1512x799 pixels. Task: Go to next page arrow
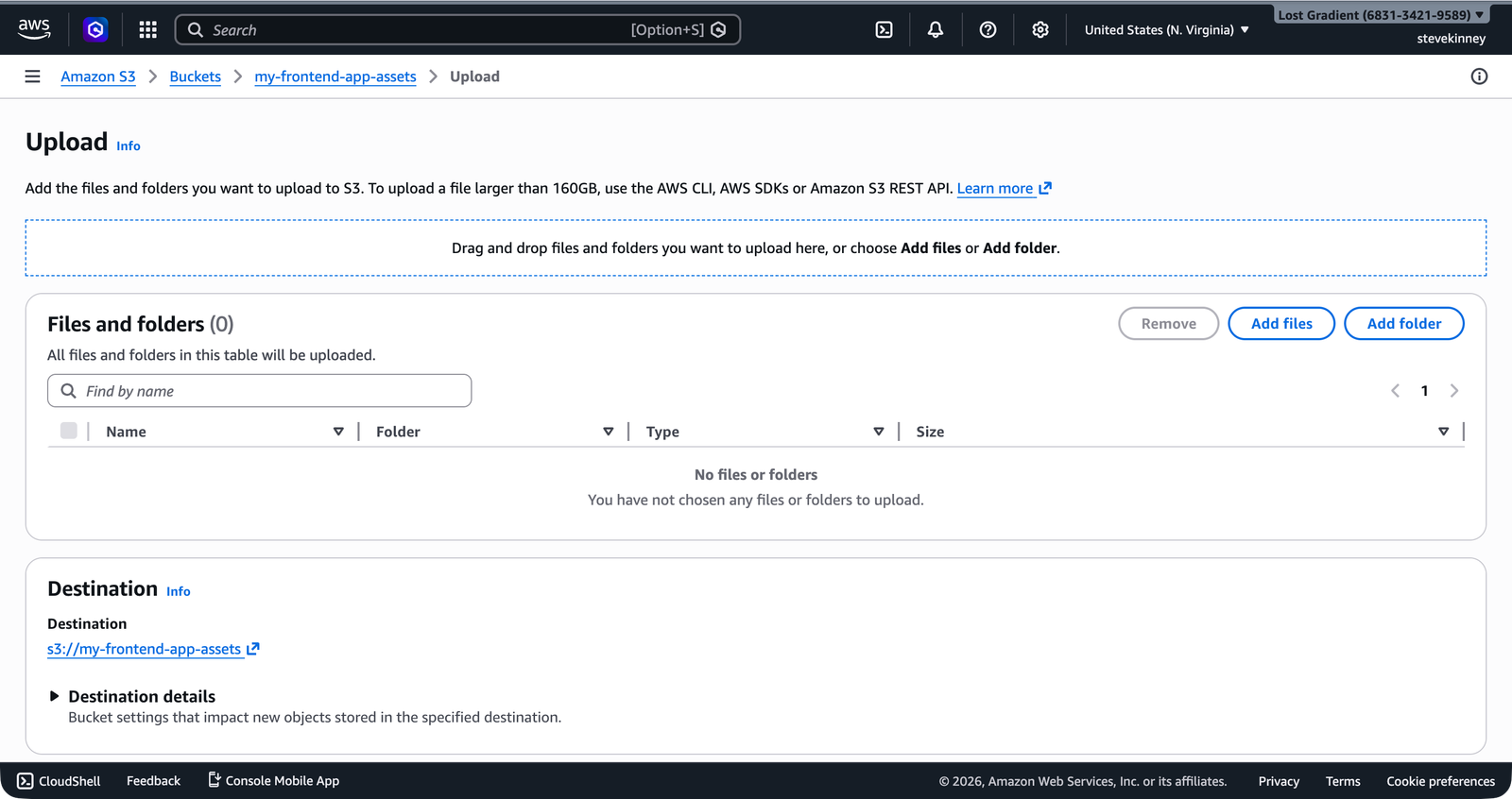(x=1454, y=391)
